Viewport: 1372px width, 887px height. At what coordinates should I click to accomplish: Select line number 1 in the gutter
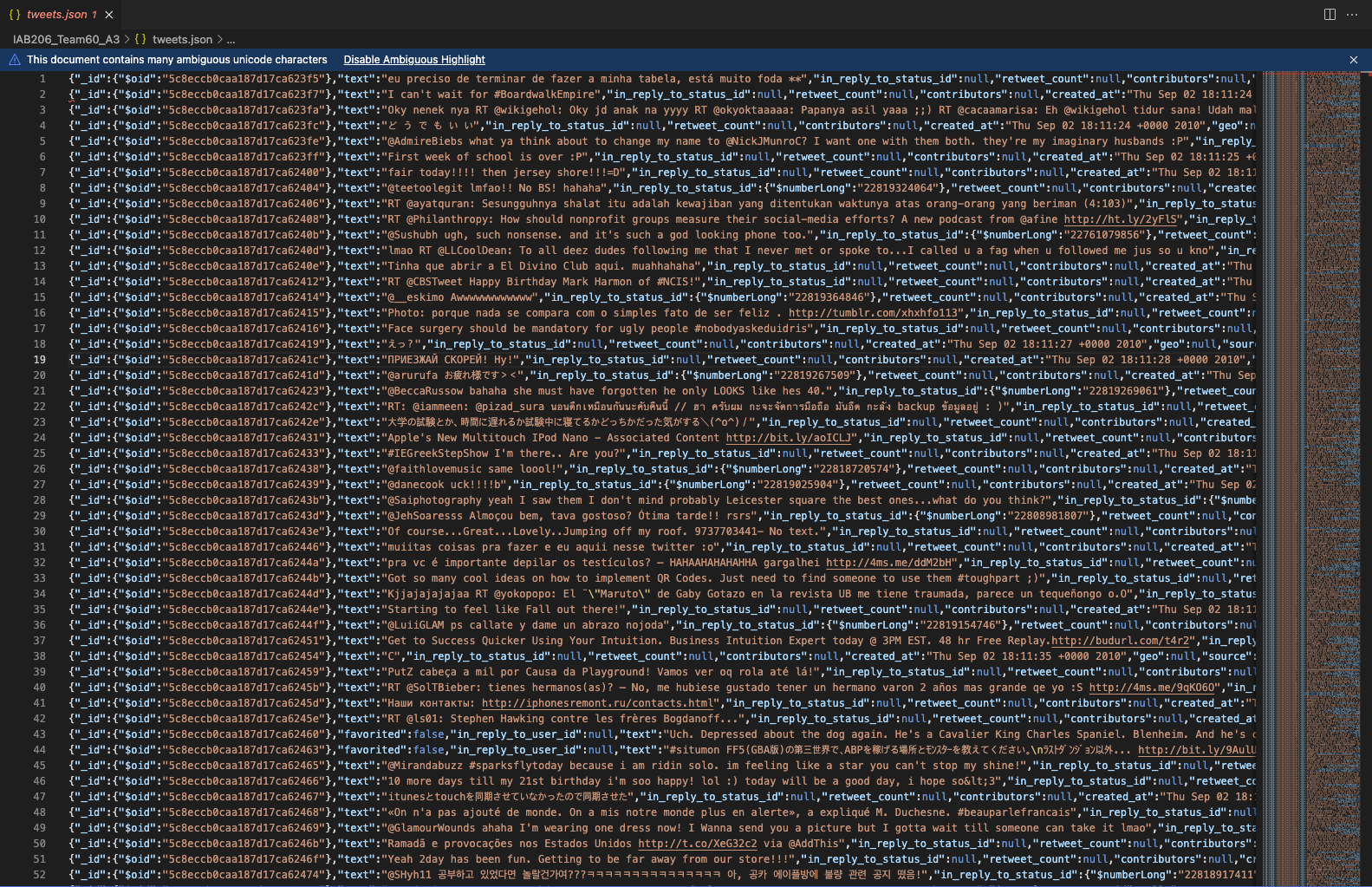tap(42, 79)
